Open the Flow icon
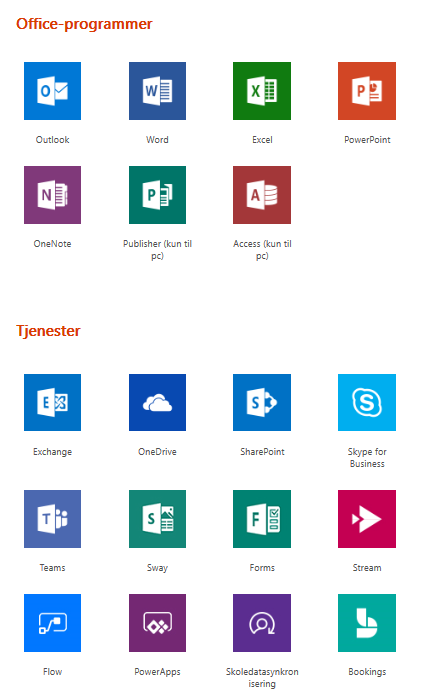Viewport: 421px width, 698px height. (53, 623)
